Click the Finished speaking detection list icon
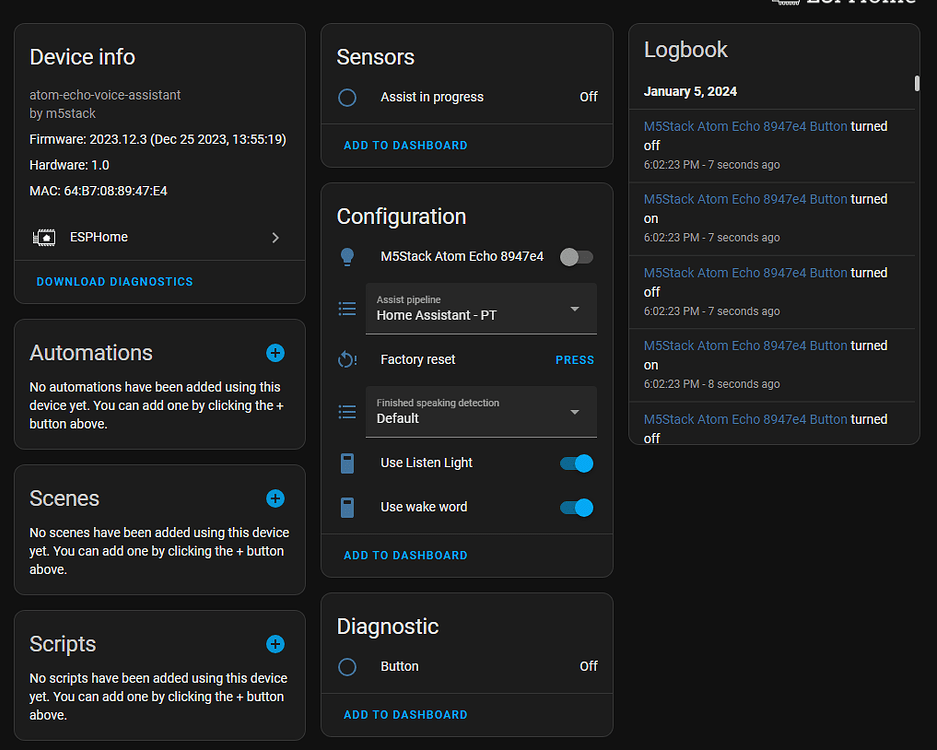 pyautogui.click(x=347, y=411)
